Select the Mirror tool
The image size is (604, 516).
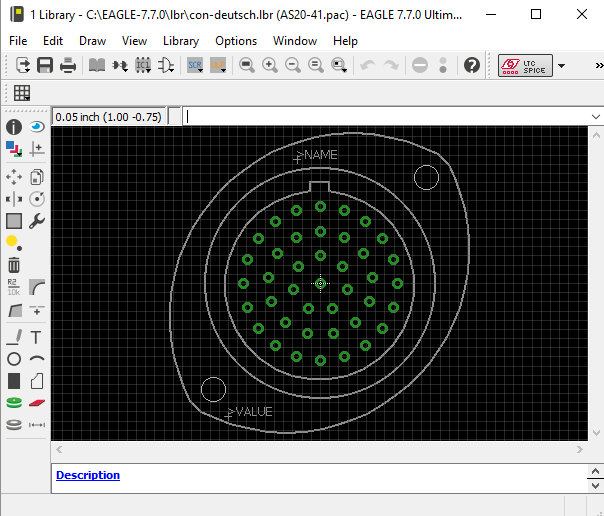(14, 199)
